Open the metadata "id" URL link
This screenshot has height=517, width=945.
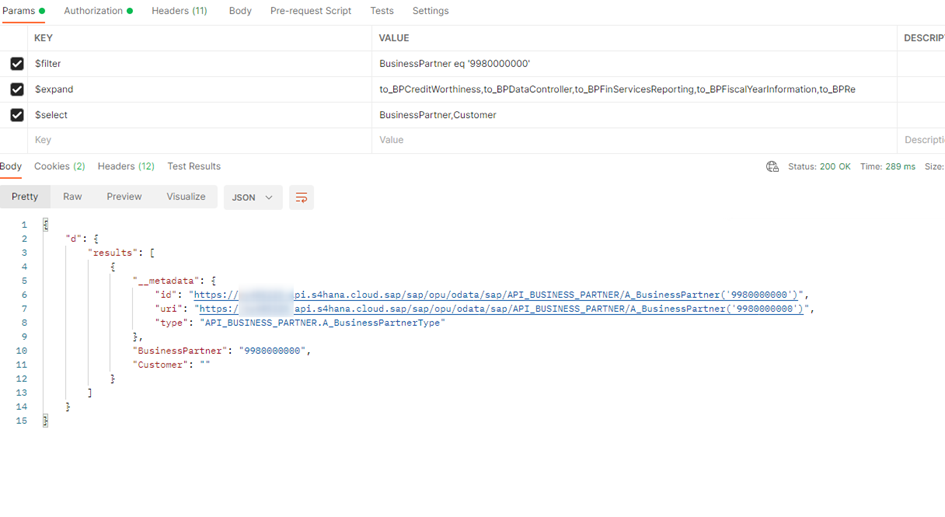pos(498,295)
